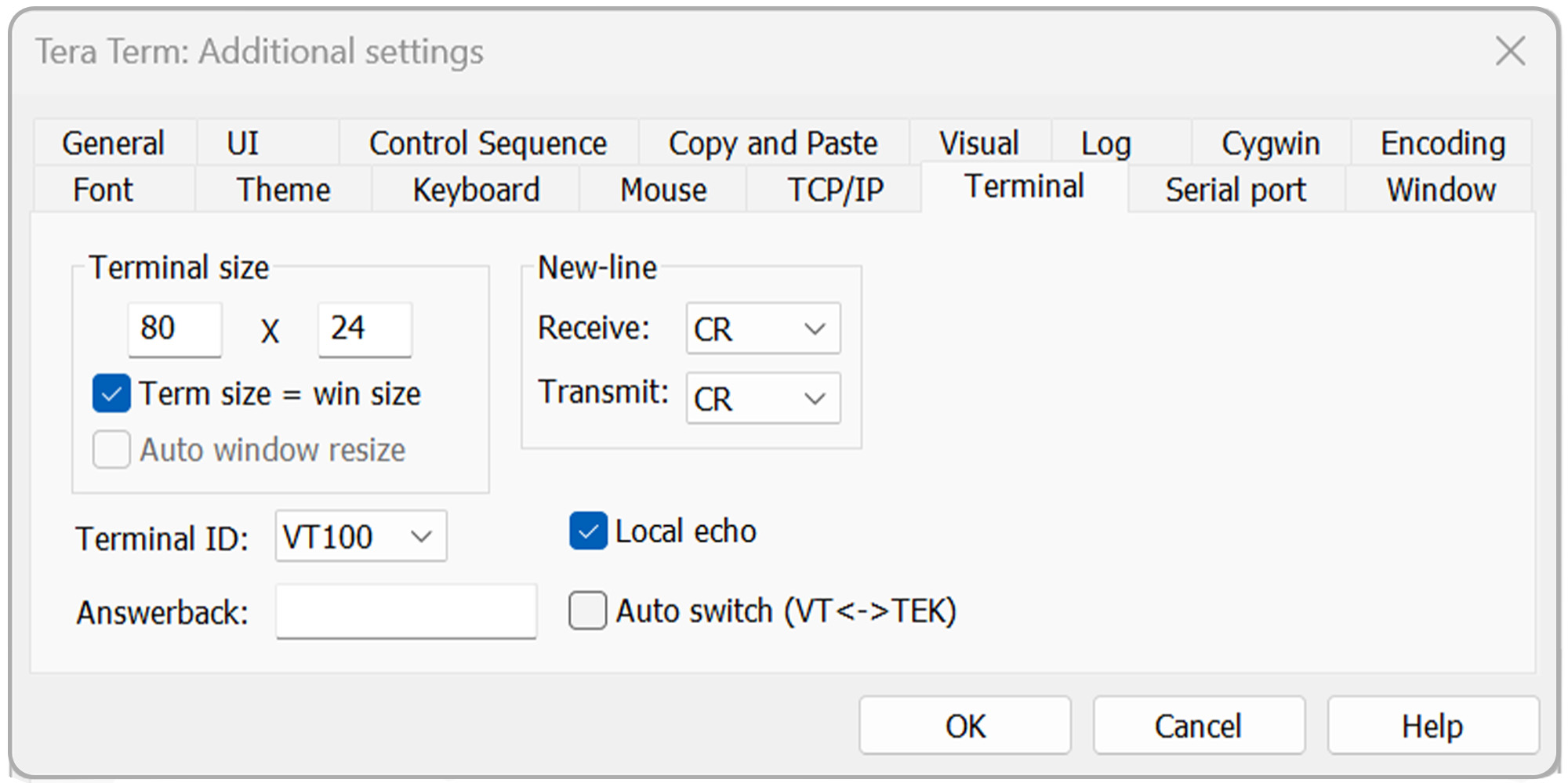The image size is (1568, 783).
Task: Open the Cygwin tab
Action: point(1271,143)
